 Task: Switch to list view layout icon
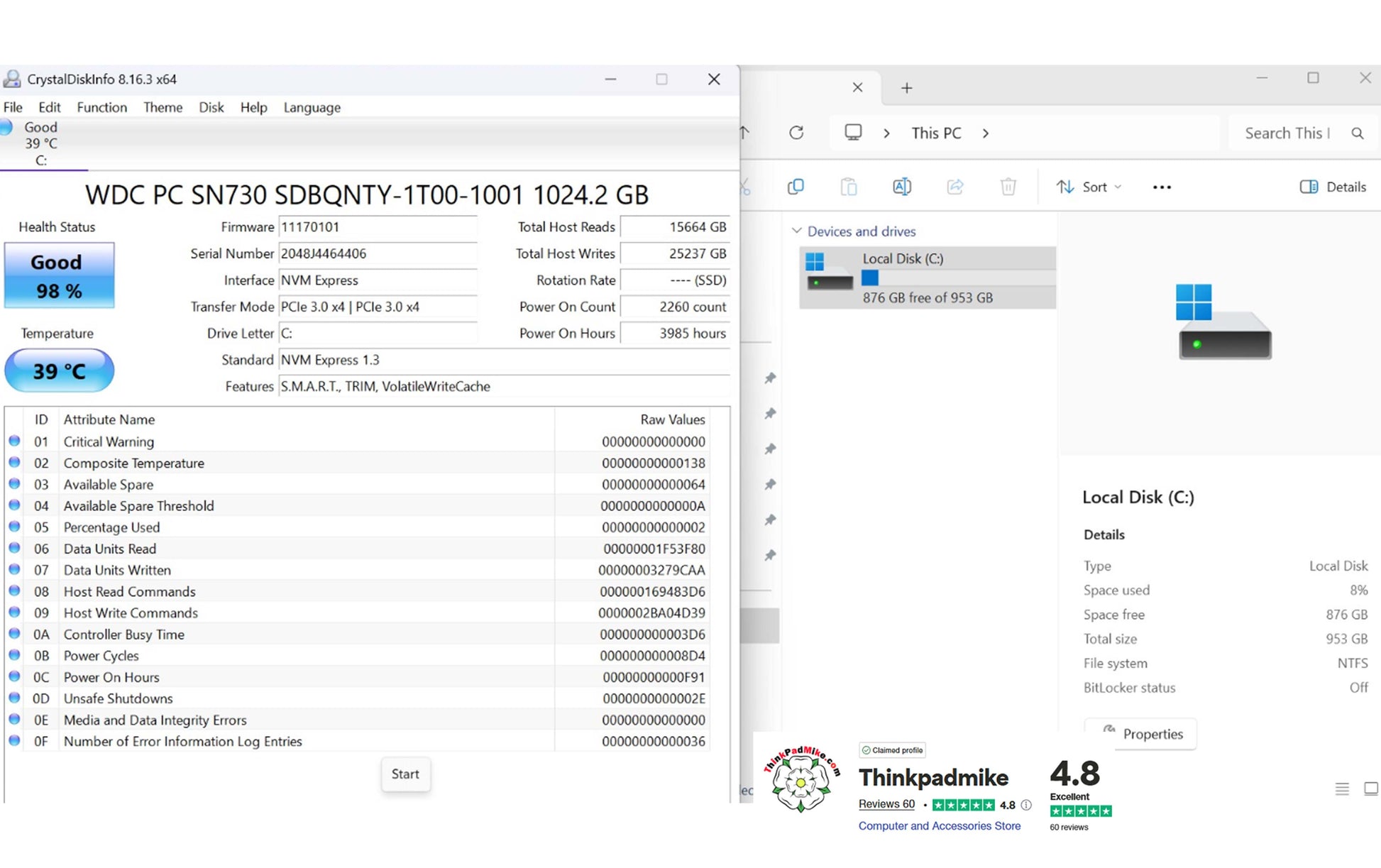click(1342, 789)
